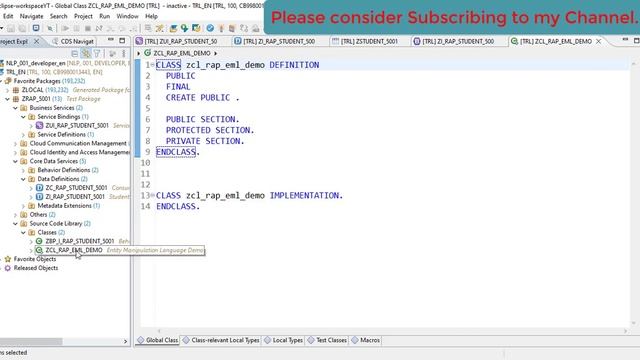The height and width of the screenshot is (360, 640).
Task: Switch to the Local Types tab
Action: (284, 340)
